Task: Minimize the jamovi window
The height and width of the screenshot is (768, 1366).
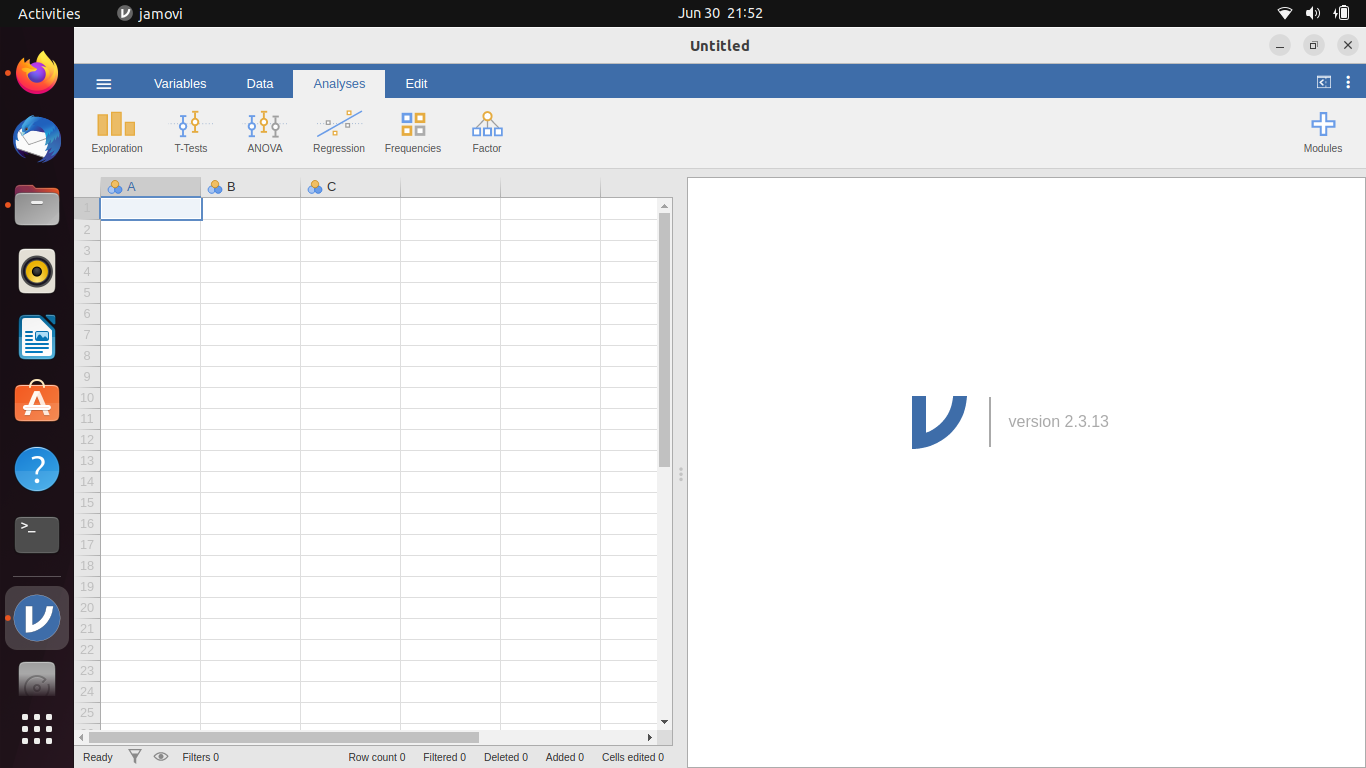Action: point(1280,45)
